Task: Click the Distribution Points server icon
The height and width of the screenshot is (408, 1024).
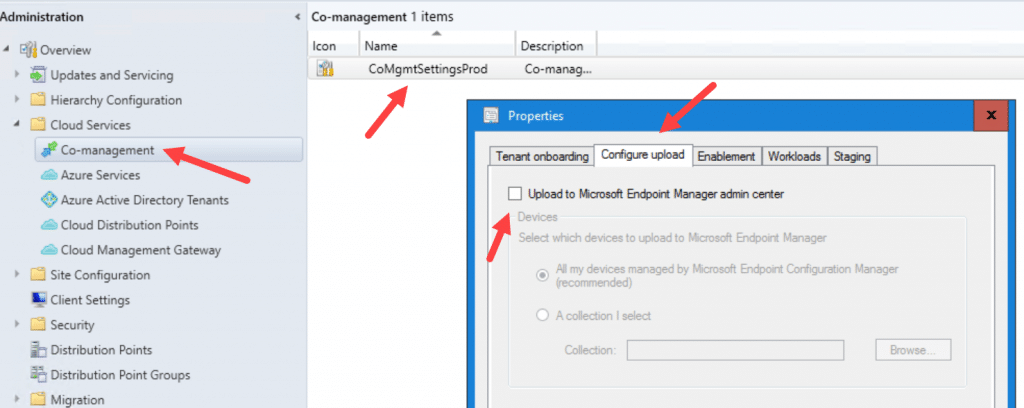Action: [x=38, y=350]
